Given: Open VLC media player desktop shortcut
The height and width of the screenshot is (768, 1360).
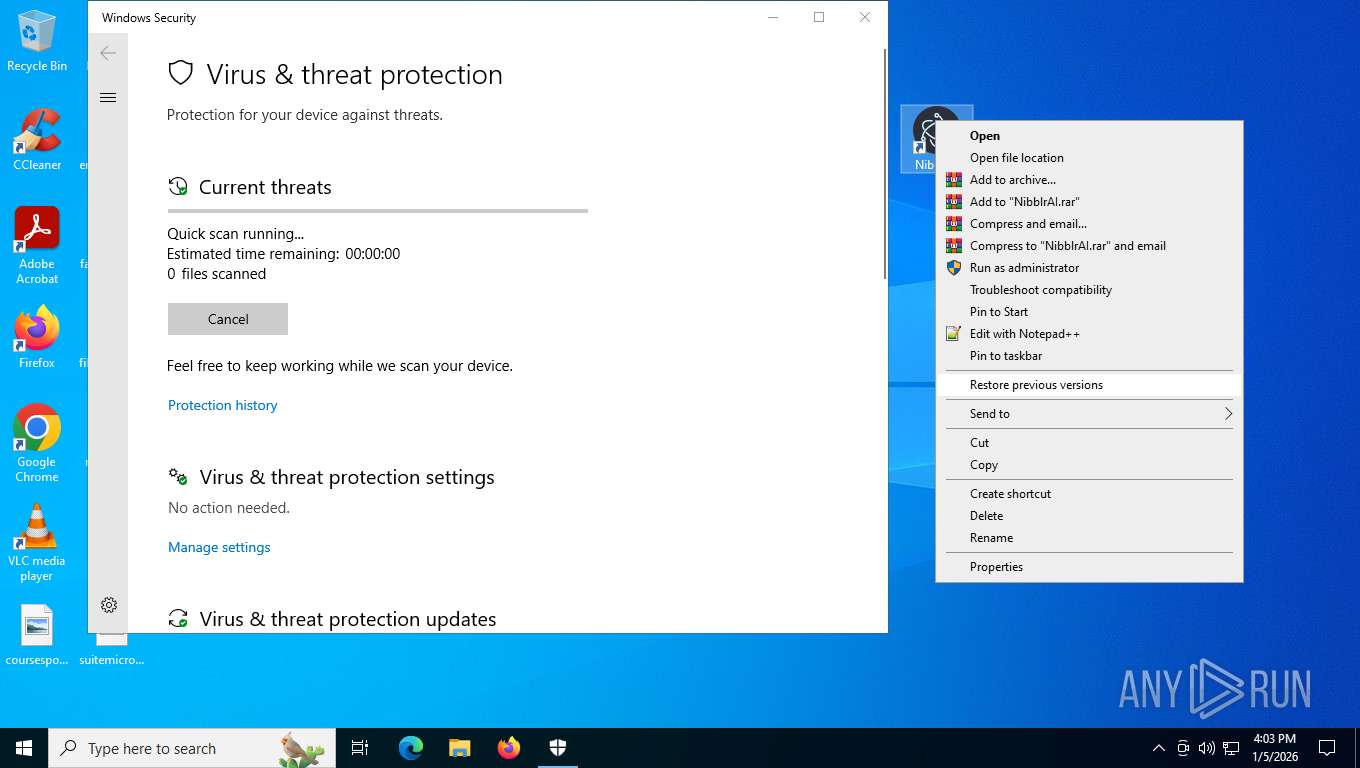Looking at the screenshot, I should (37, 543).
